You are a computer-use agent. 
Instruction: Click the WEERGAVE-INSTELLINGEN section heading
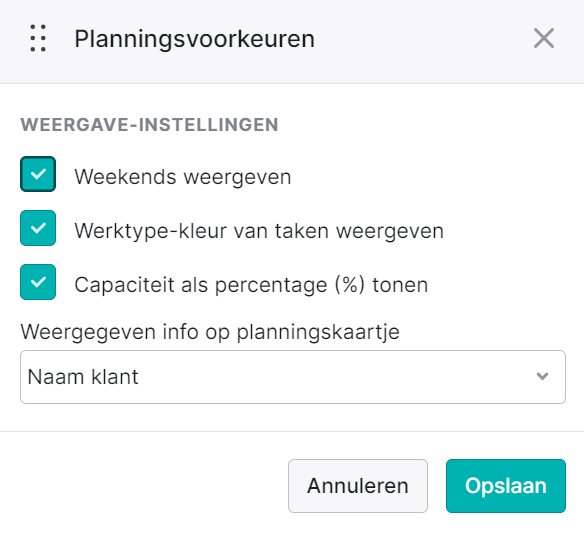[x=149, y=124]
